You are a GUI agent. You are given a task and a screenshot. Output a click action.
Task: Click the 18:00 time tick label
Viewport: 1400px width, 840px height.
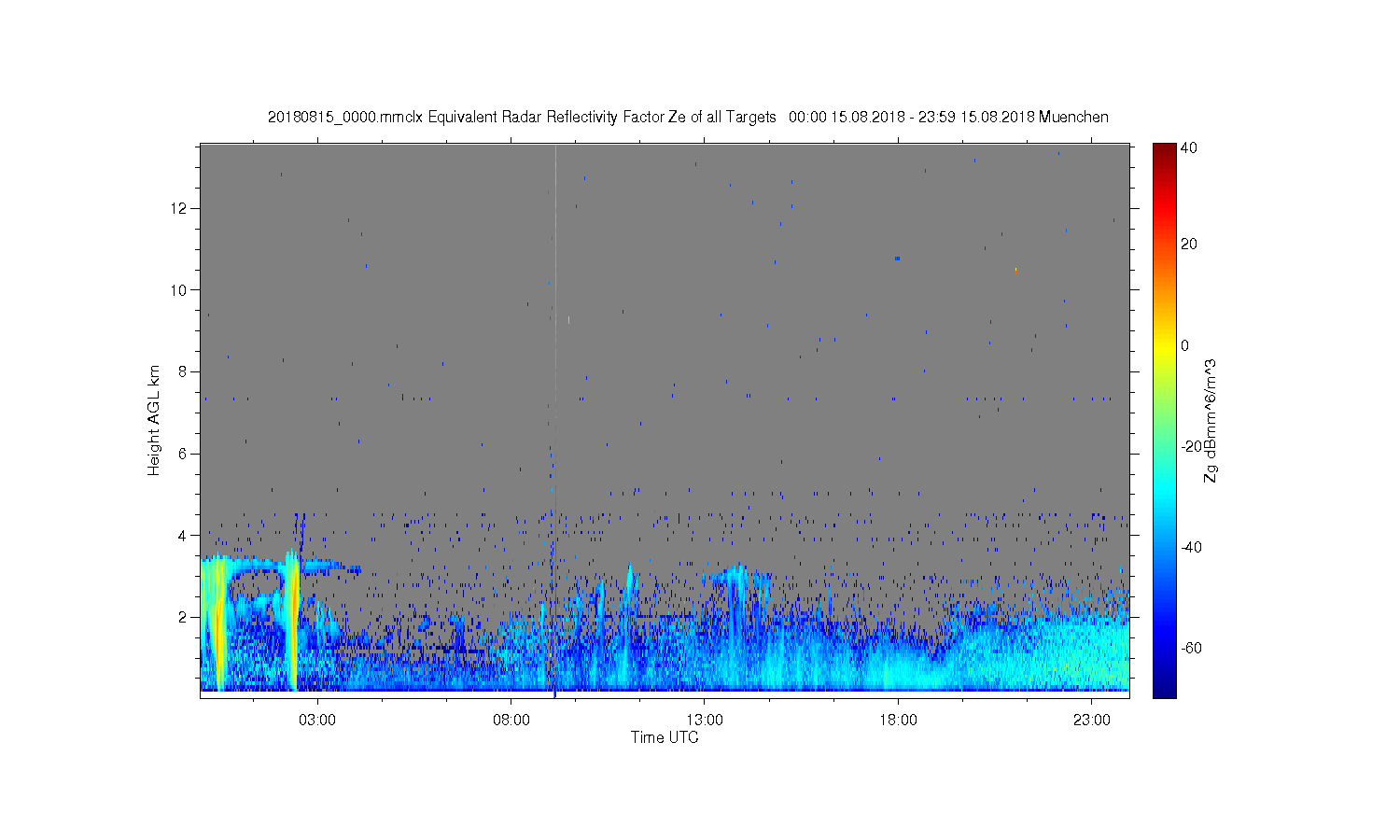coord(898,721)
